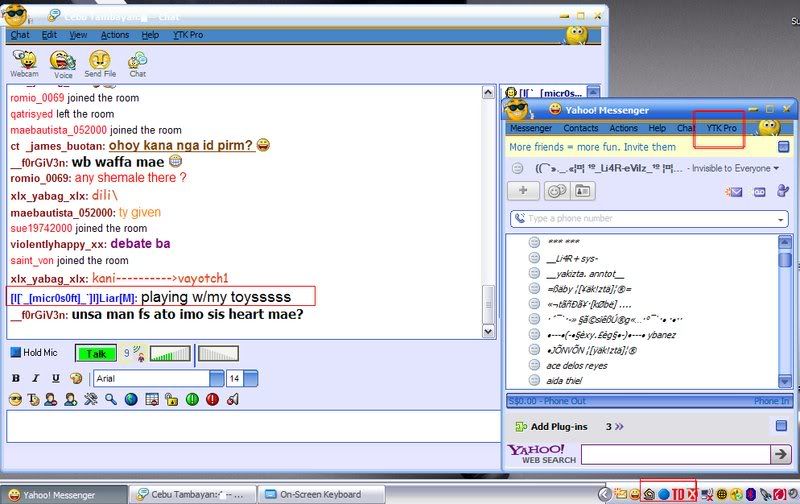Open the Chat menu in chat window
Viewport: 800px width, 504px height.
20,35
